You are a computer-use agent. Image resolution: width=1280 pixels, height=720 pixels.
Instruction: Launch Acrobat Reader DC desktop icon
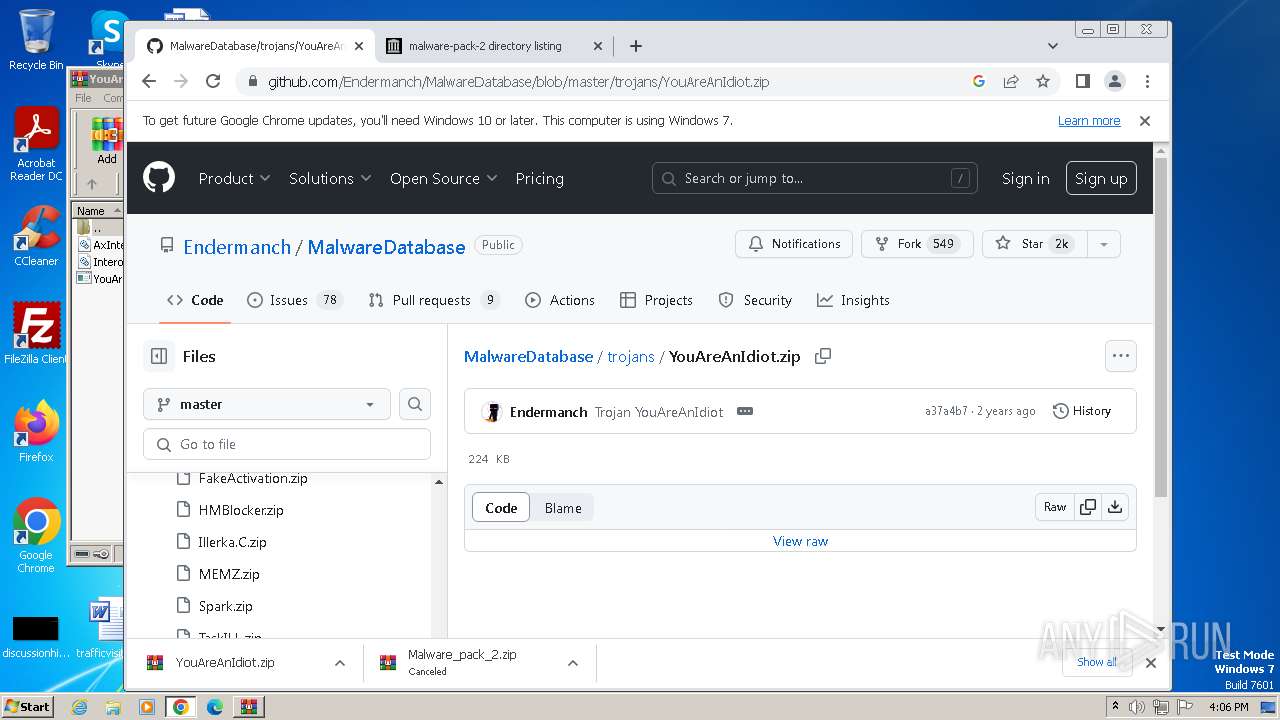36,144
